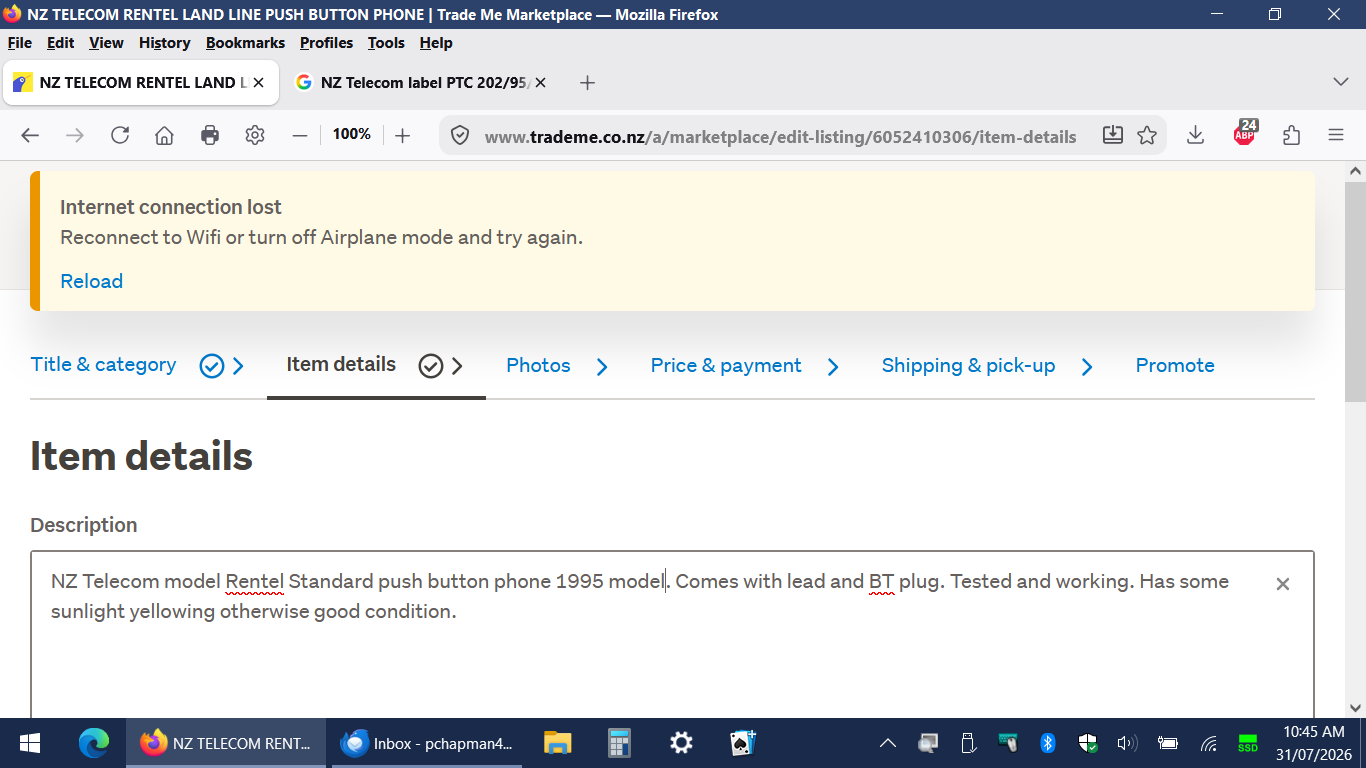Open the Windows Security tray icon
This screenshot has width=1366, height=768.
point(1088,743)
